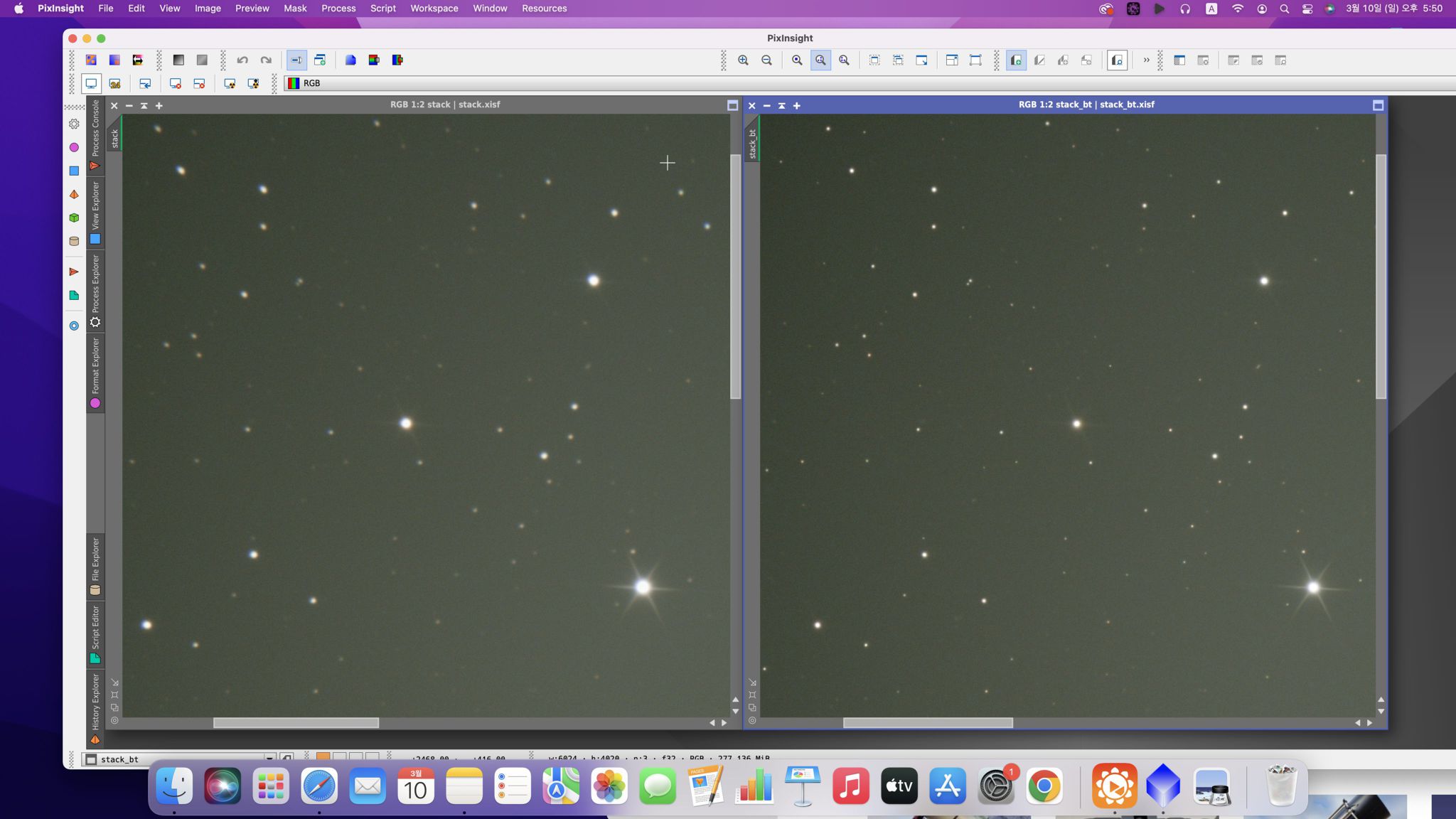1456x819 pixels.
Task: Click the Undo arrow in toolbar
Action: click(242, 60)
